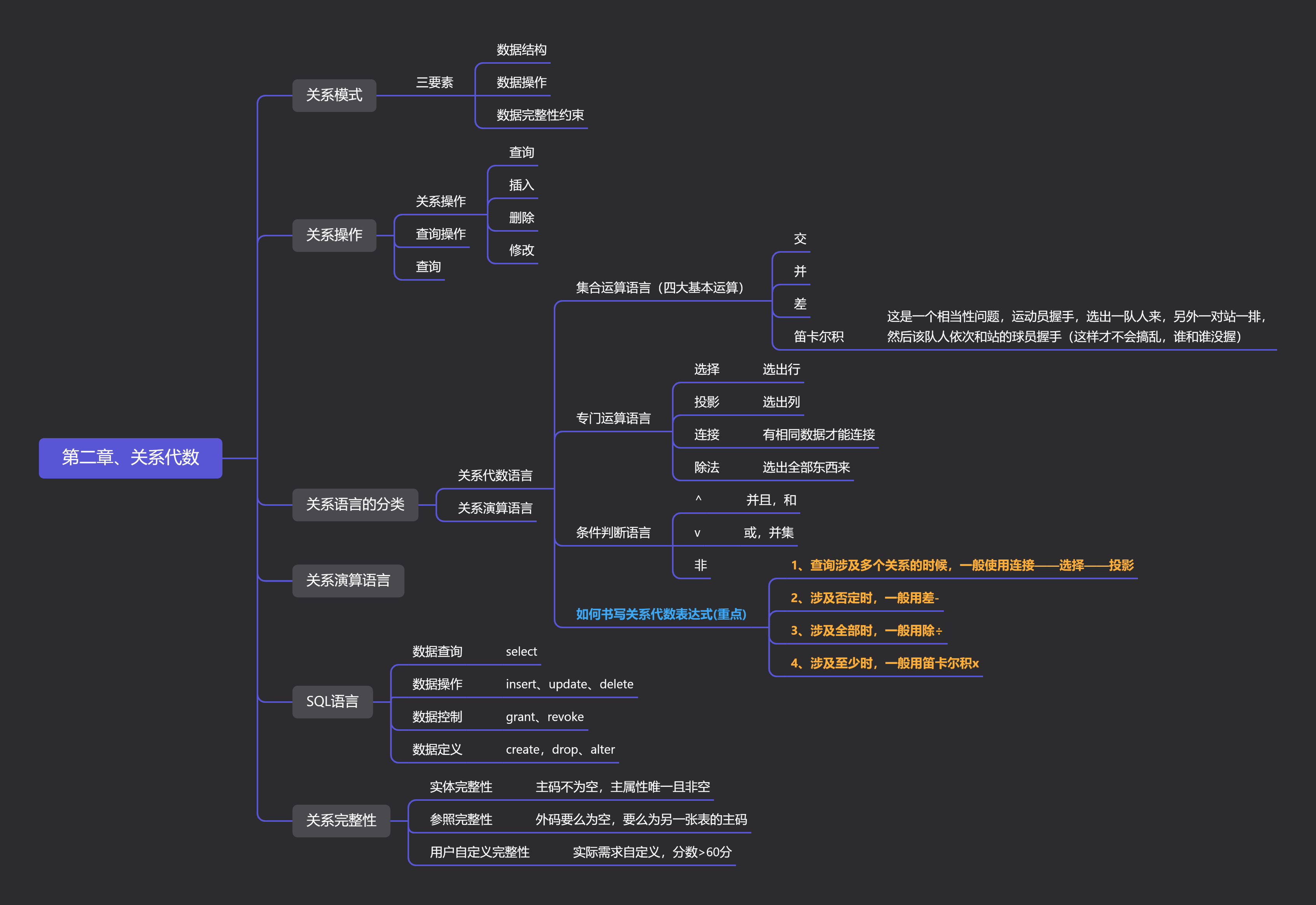Click 有相同数据才能连接 description
This screenshot has height=905, width=1316.
[819, 435]
